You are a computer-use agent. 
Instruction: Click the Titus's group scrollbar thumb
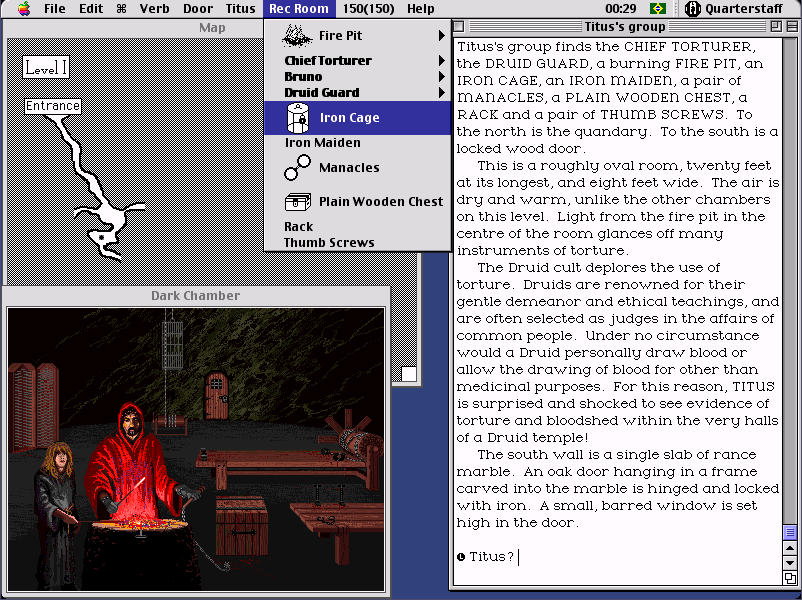(790, 532)
